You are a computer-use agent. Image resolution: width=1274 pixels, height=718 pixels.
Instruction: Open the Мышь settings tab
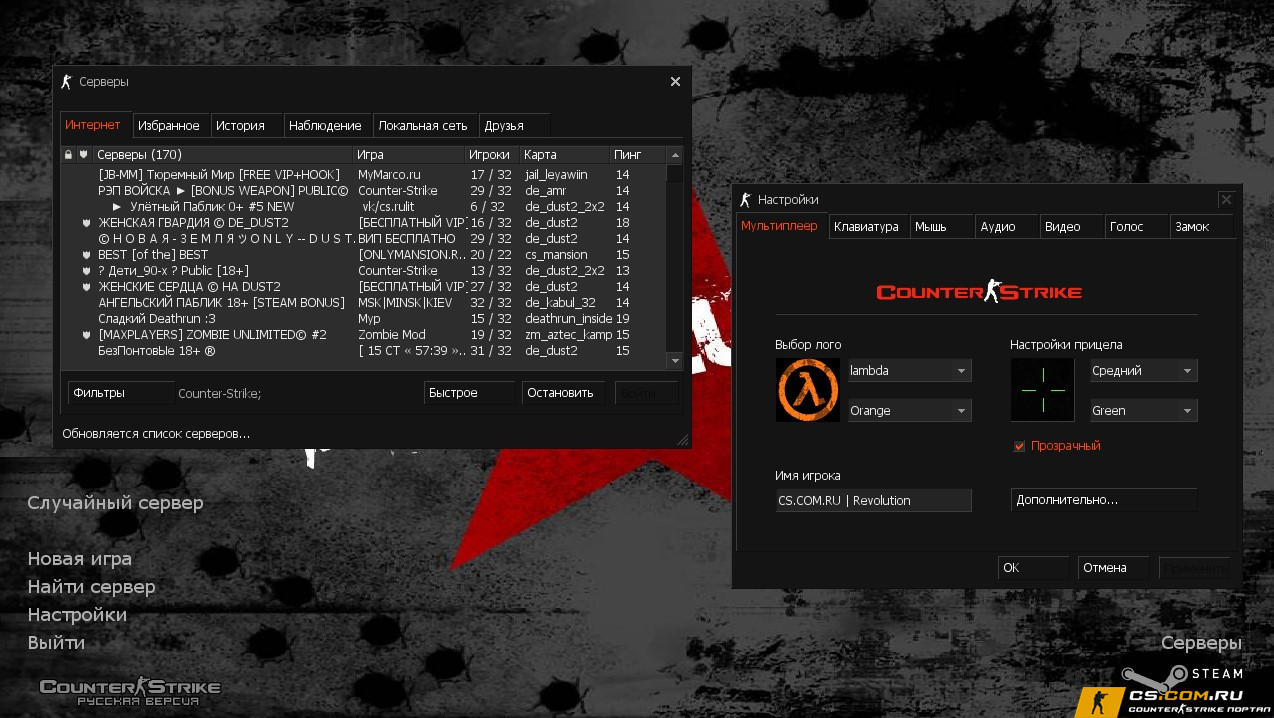[942, 227]
